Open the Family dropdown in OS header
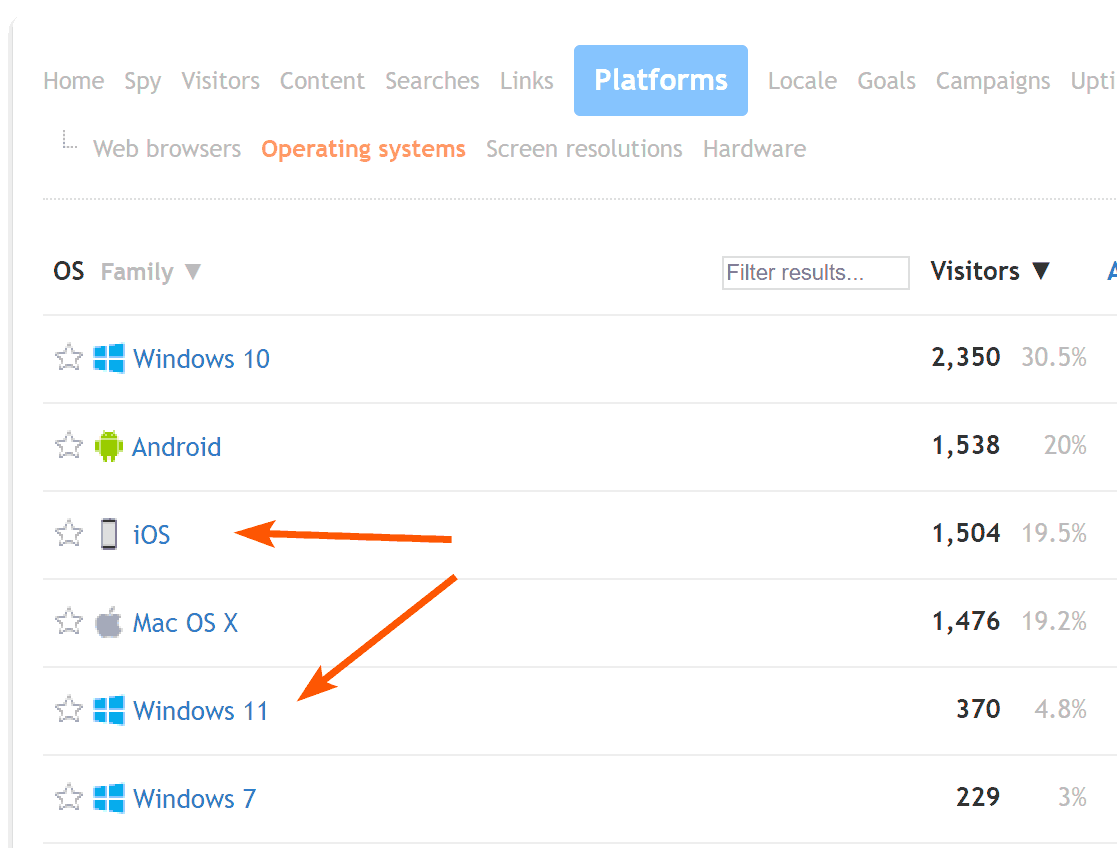This screenshot has width=1117, height=848. coord(150,272)
